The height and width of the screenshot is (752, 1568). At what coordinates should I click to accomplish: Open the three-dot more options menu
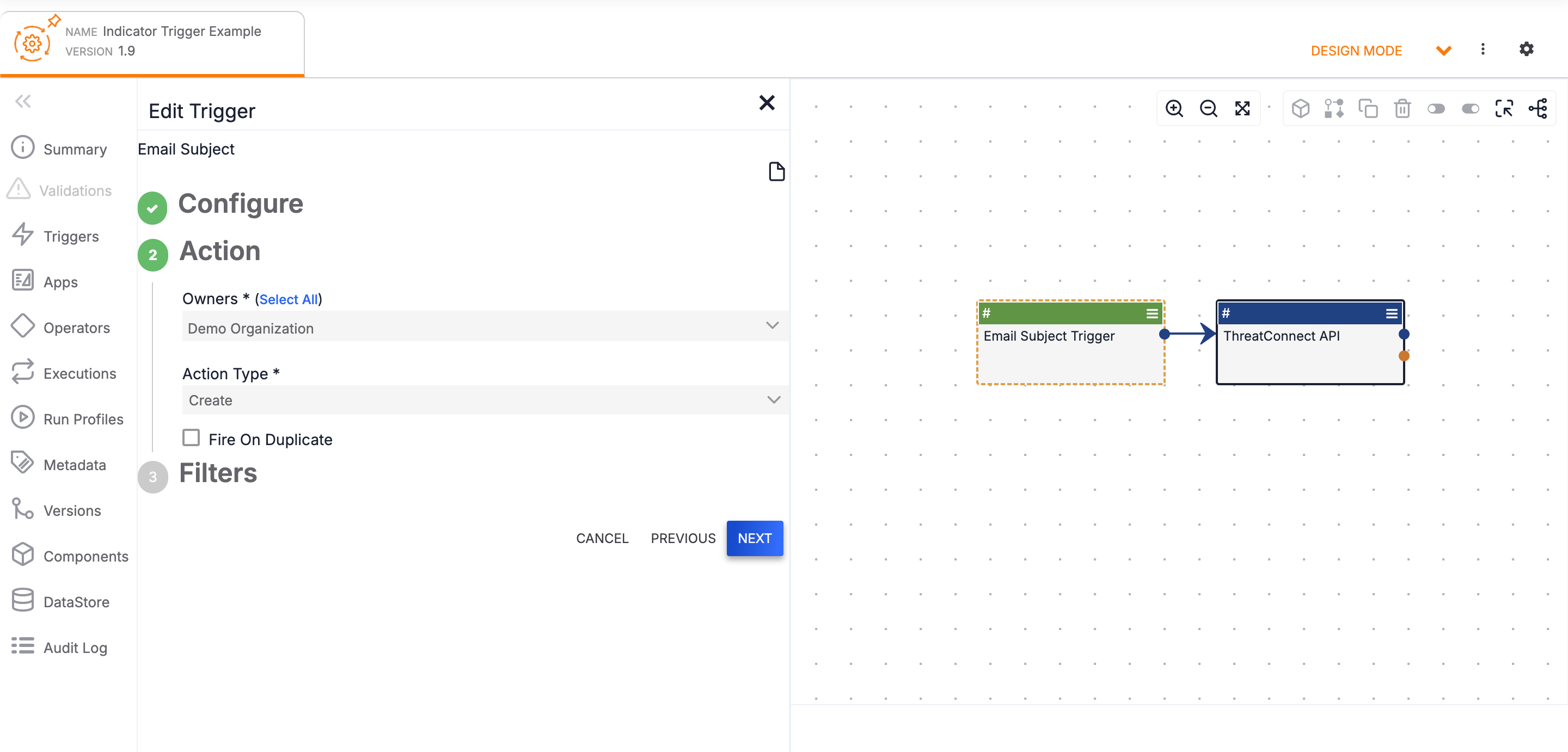click(x=1483, y=50)
